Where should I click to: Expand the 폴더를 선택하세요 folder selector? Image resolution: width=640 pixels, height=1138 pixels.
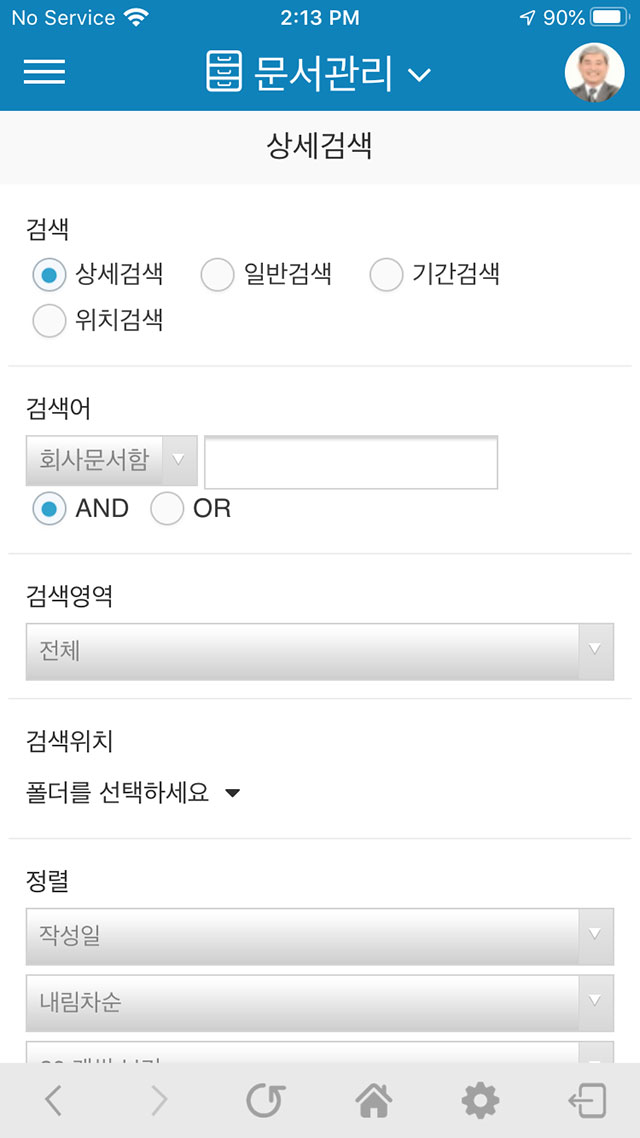133,793
